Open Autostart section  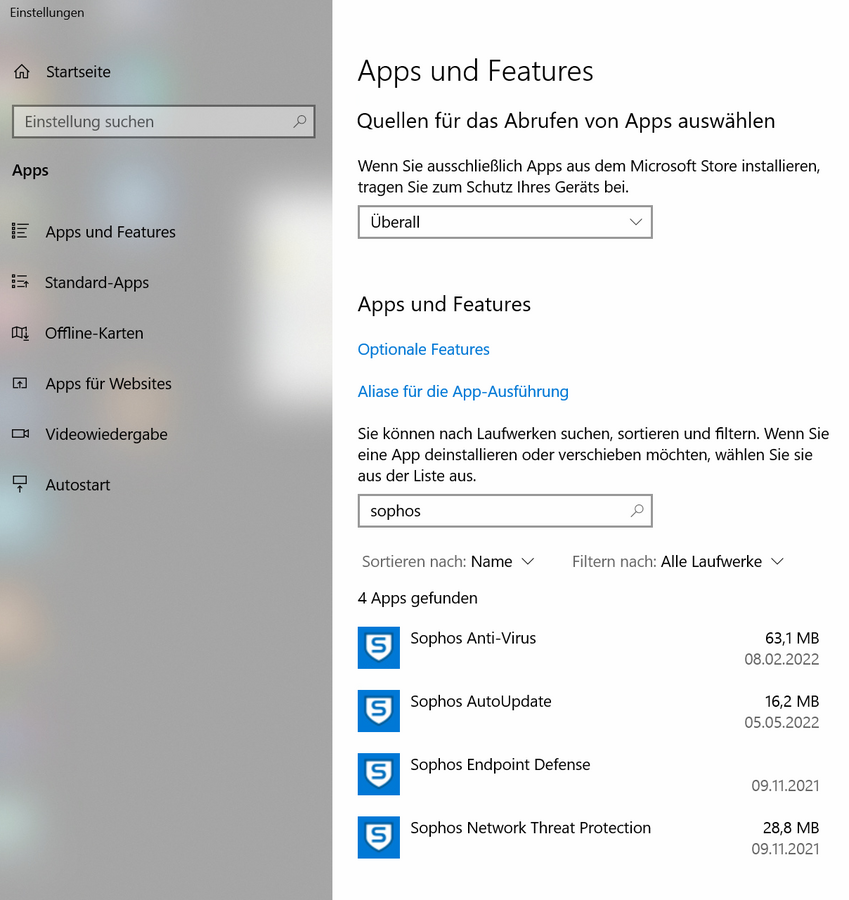(78, 485)
